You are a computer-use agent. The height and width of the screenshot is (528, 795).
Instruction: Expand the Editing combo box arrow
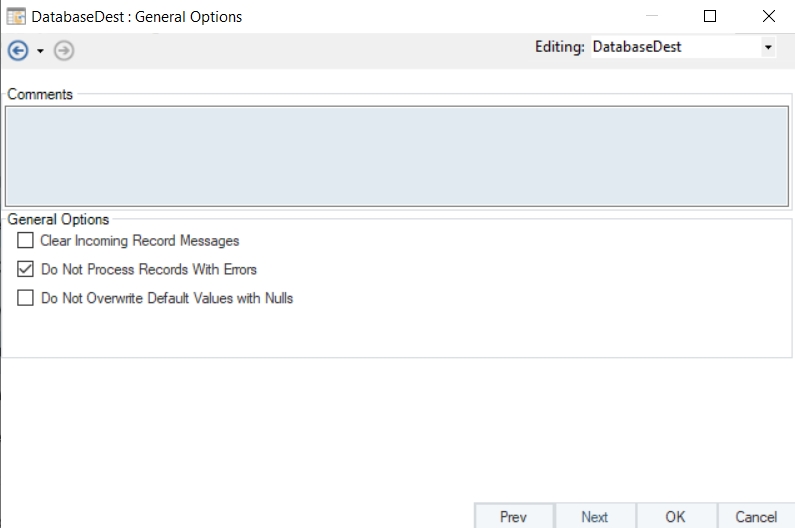click(x=767, y=47)
